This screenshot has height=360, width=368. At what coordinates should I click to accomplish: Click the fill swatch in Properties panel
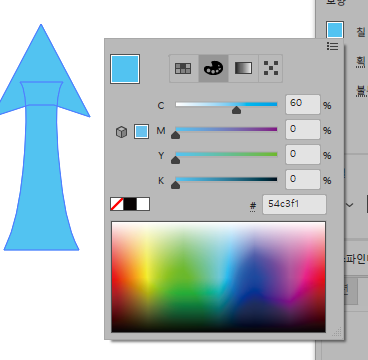(x=335, y=30)
